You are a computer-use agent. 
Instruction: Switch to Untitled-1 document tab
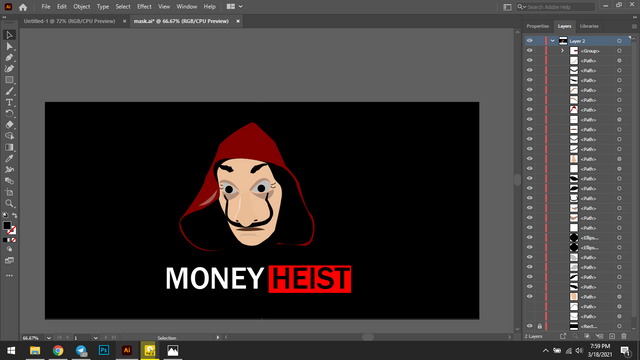pos(69,21)
